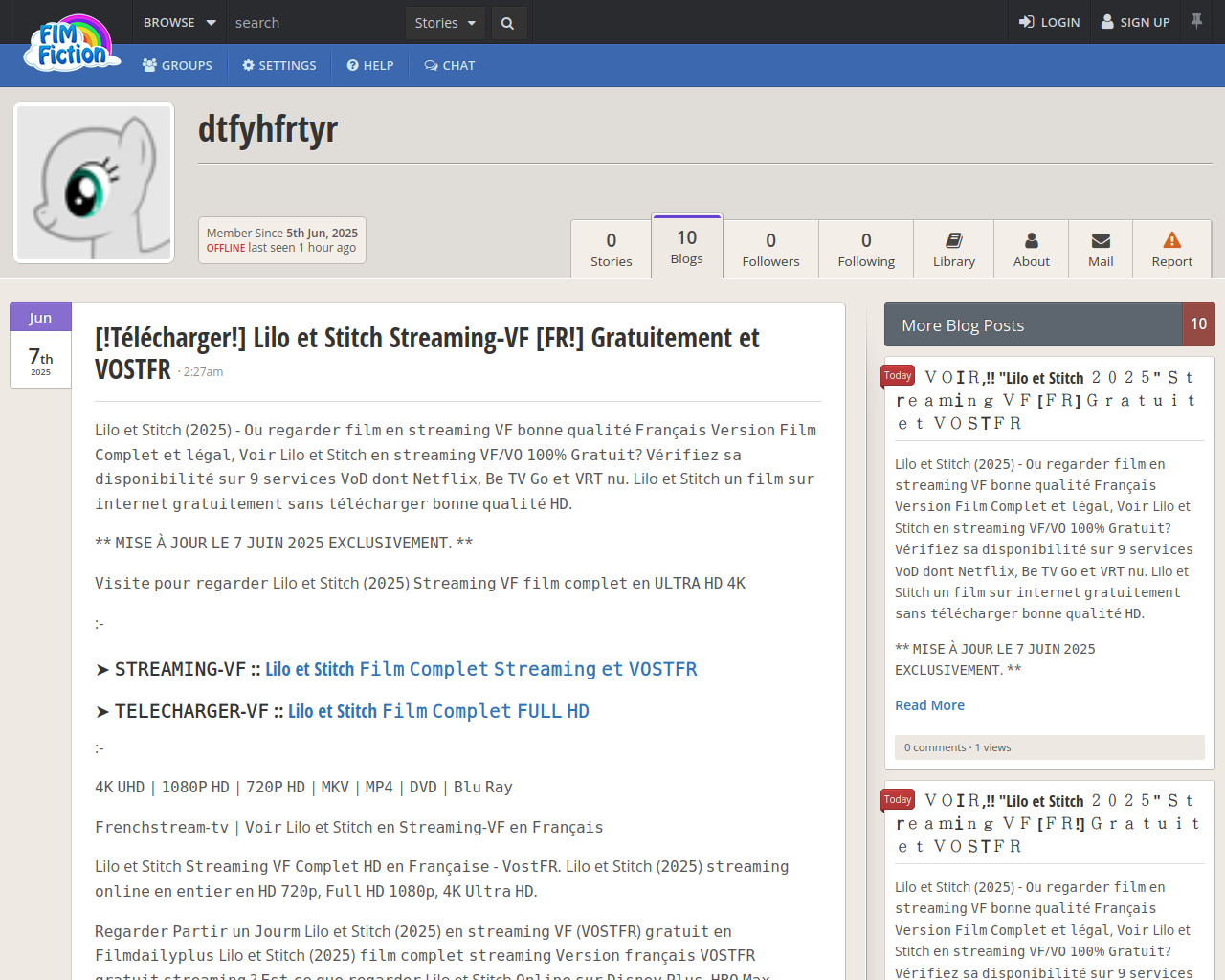Switch to the 0 Followers tab
Image resolution: width=1225 pixels, height=980 pixels.
[770, 249]
